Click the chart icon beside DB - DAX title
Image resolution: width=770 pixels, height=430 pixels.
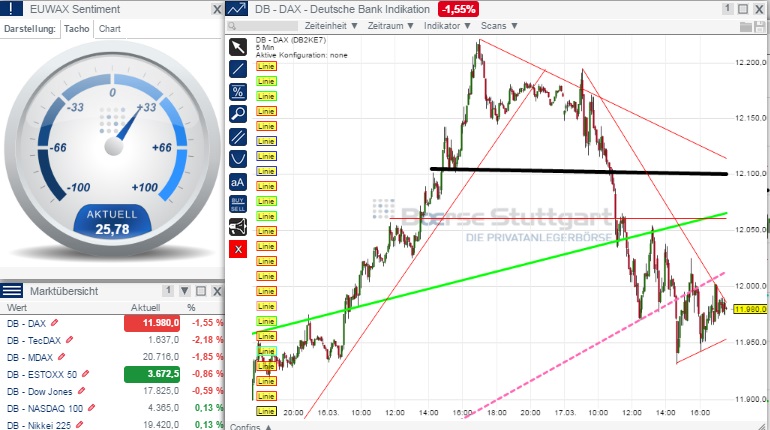coord(237,9)
